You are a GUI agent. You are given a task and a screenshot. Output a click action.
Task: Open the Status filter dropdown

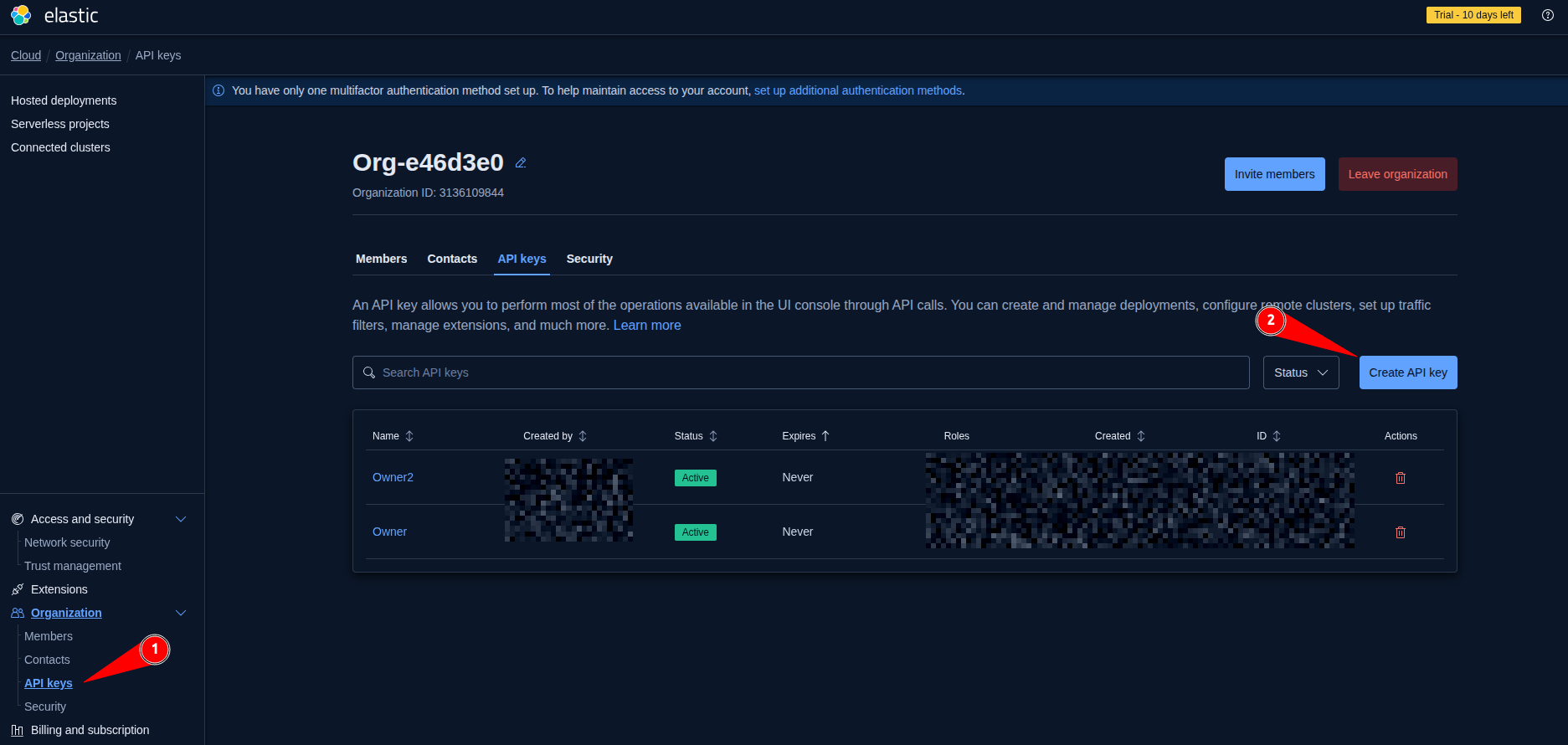[x=1301, y=372]
